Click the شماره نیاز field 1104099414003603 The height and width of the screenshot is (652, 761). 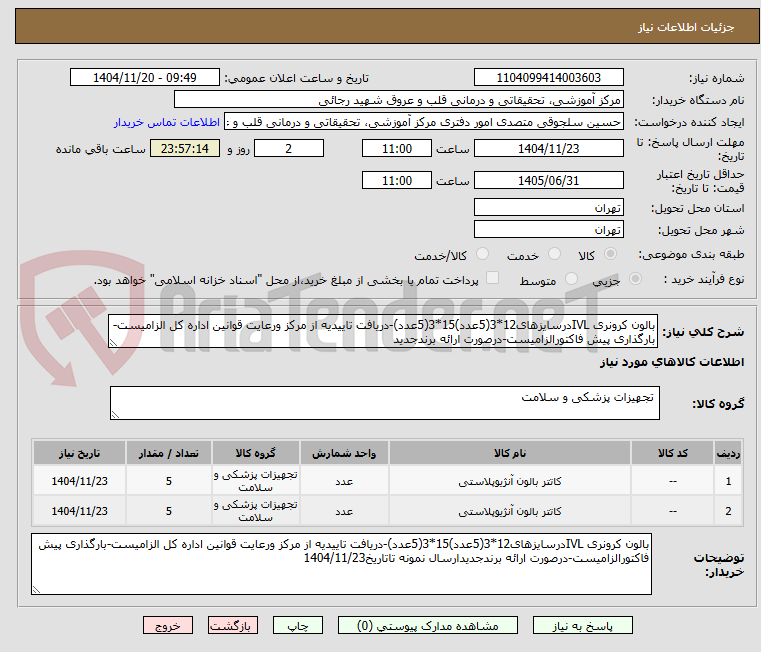[548, 78]
